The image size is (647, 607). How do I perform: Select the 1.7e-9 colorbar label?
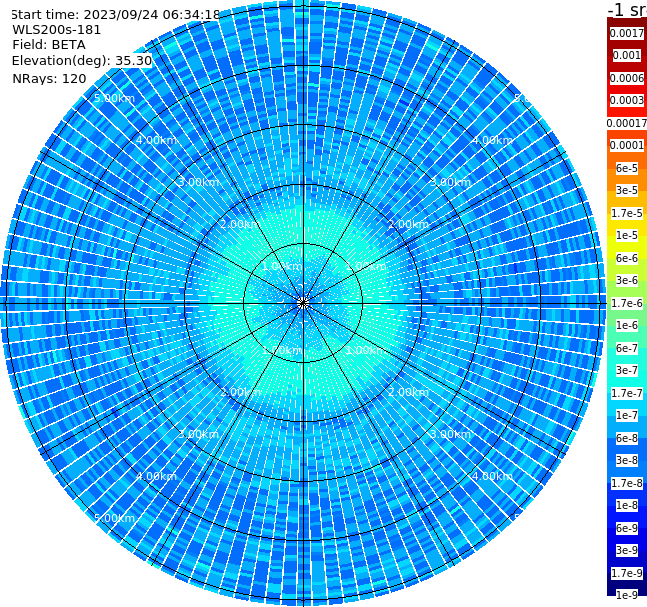[x=627, y=573]
